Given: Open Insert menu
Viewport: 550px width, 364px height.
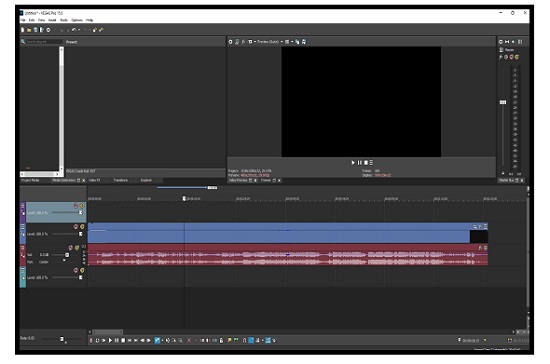Looking at the screenshot, I should 52,20.
